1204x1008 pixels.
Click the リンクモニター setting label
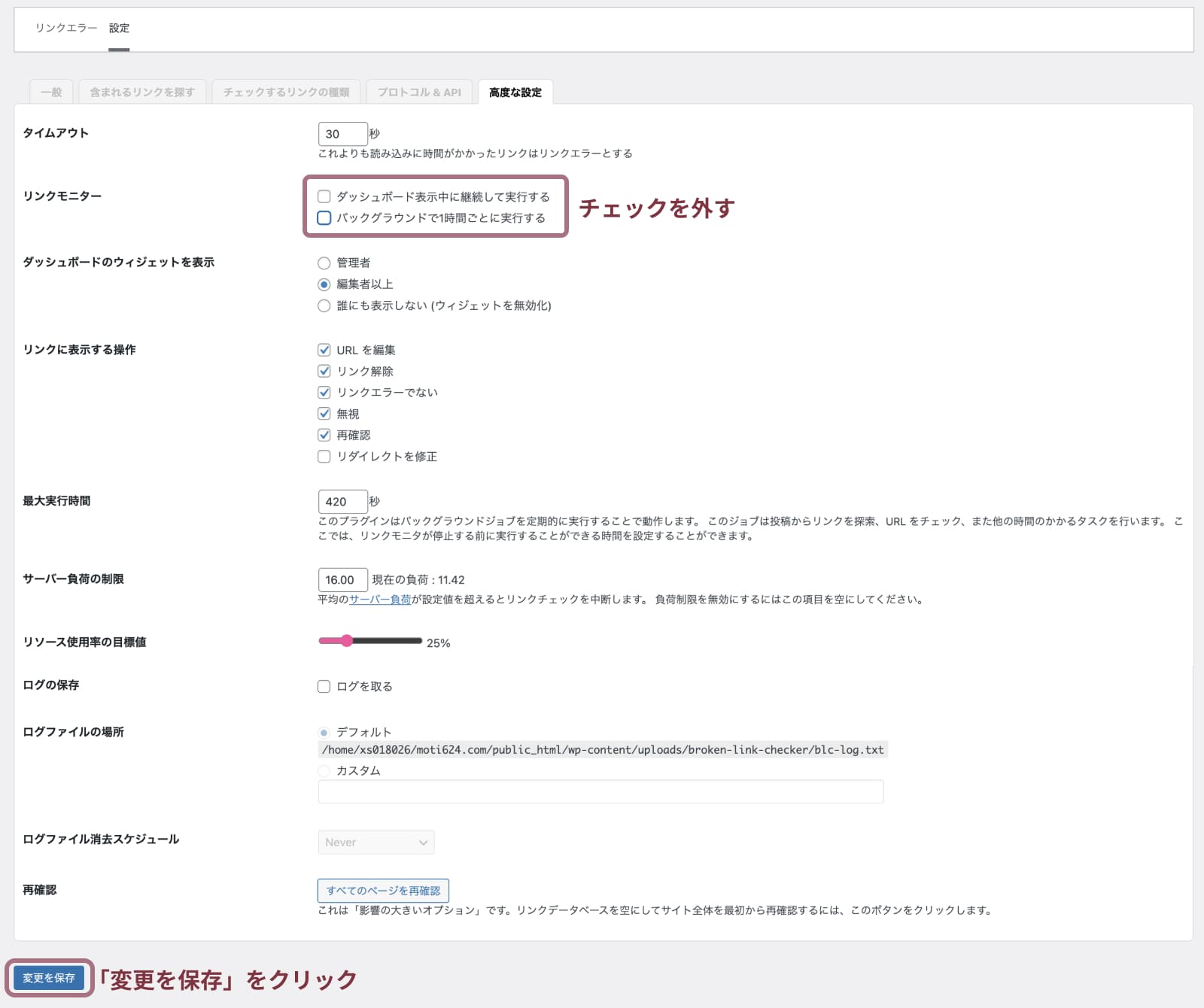(x=62, y=196)
